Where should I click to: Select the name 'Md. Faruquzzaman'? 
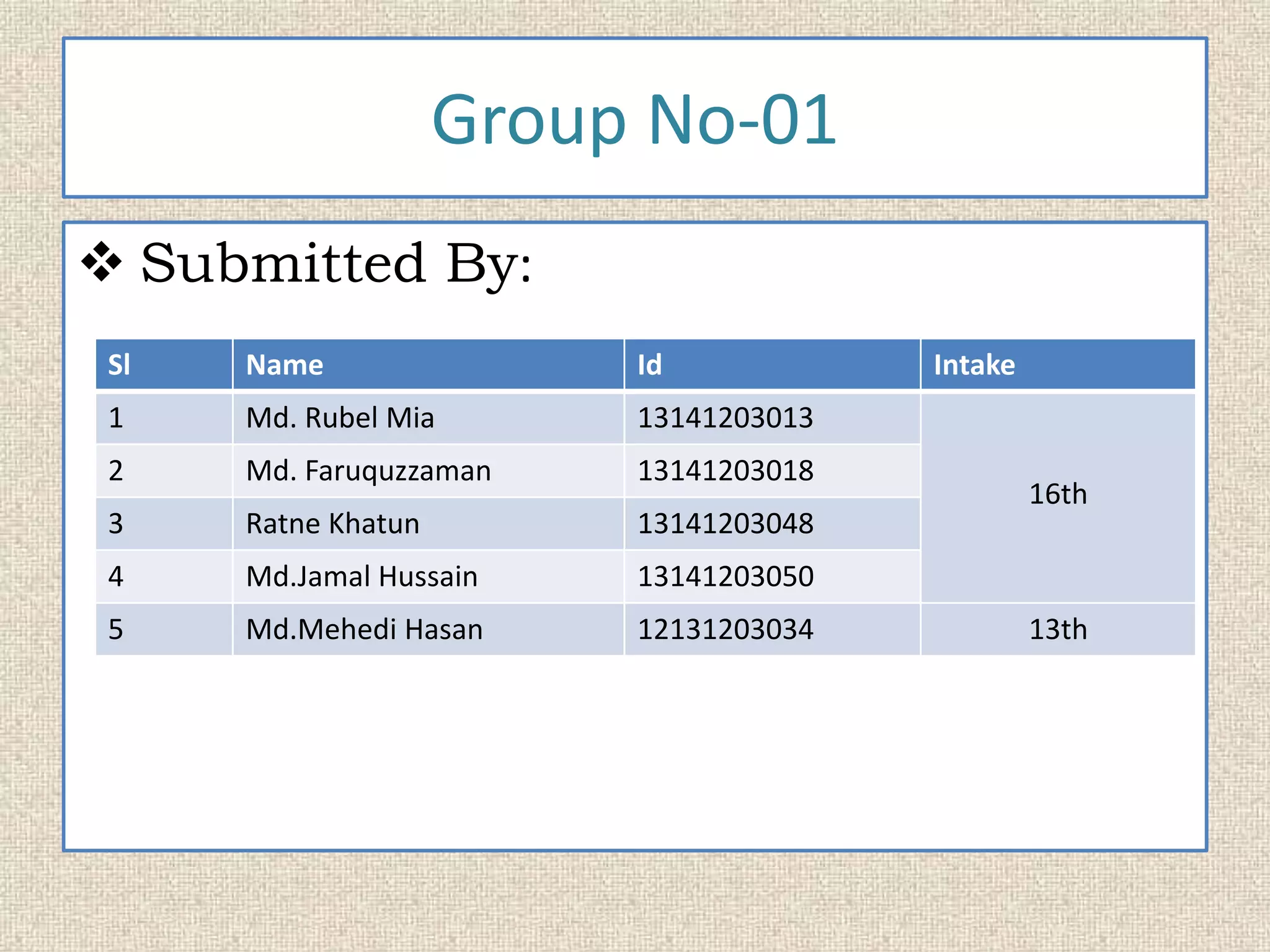(368, 471)
